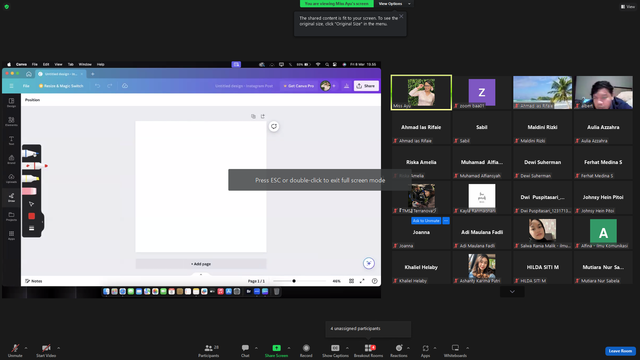Open the arrow next to Chat
The image size is (640, 360).
256,348
